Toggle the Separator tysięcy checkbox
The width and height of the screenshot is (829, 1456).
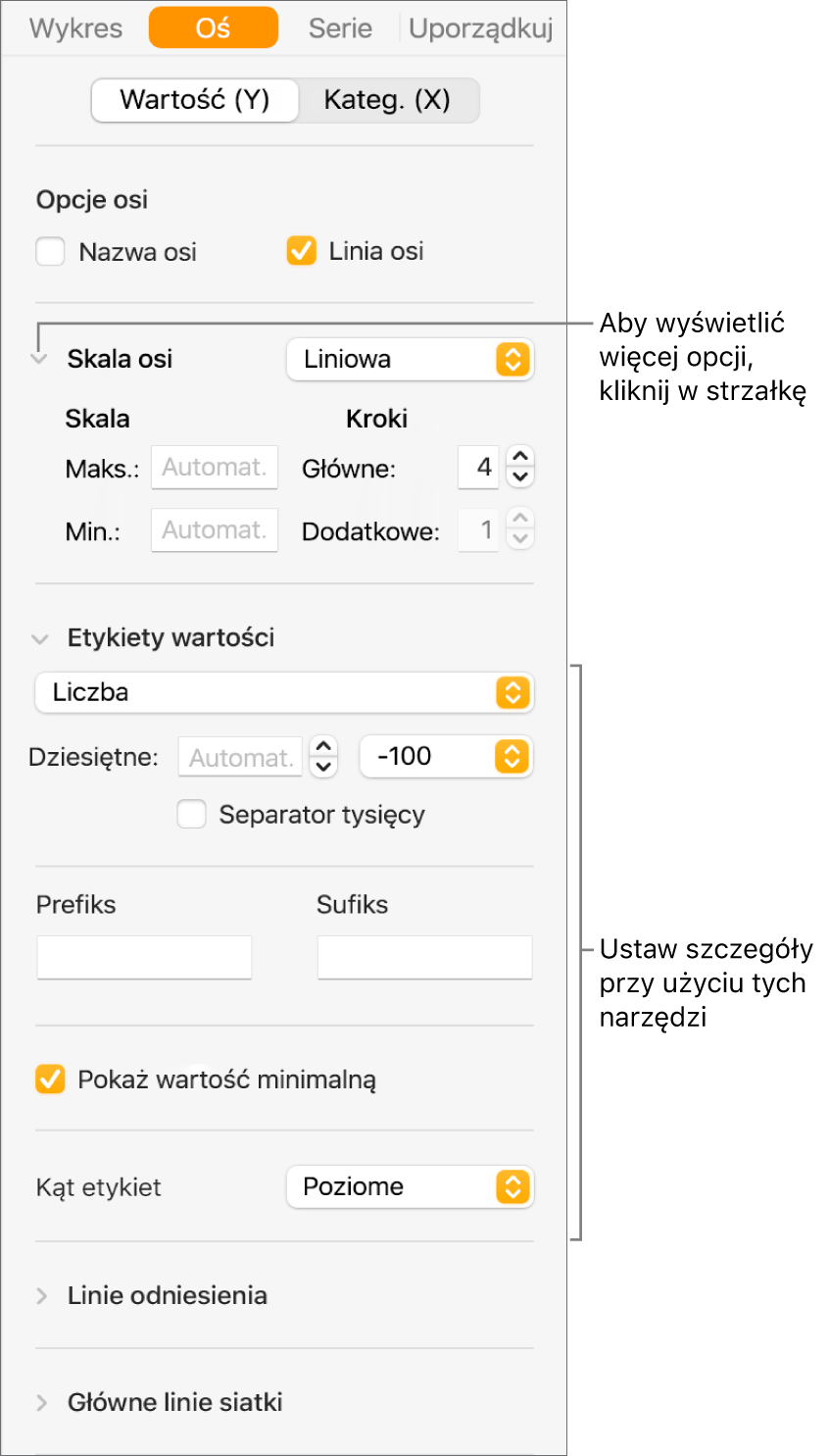pyautogui.click(x=191, y=814)
